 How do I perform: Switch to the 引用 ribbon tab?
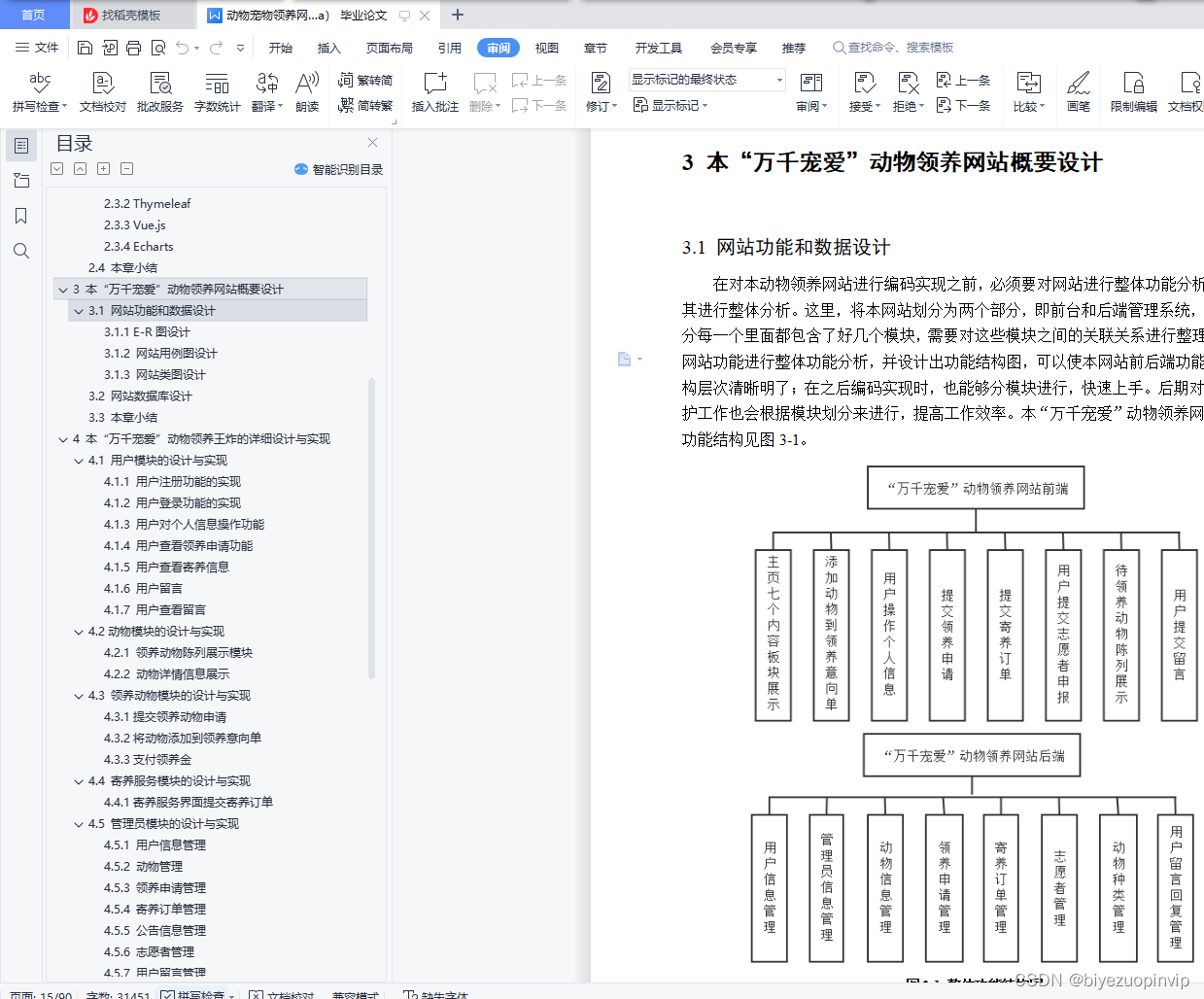tap(450, 48)
